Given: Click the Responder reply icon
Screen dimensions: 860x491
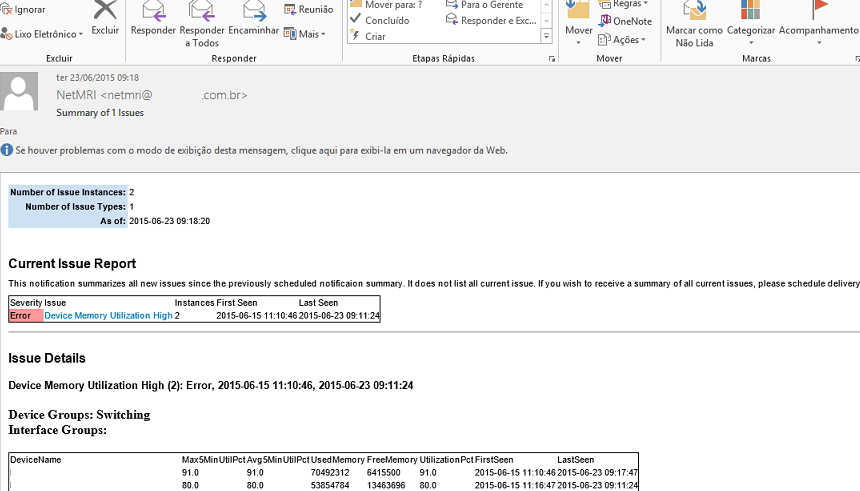Looking at the screenshot, I should 153,13.
